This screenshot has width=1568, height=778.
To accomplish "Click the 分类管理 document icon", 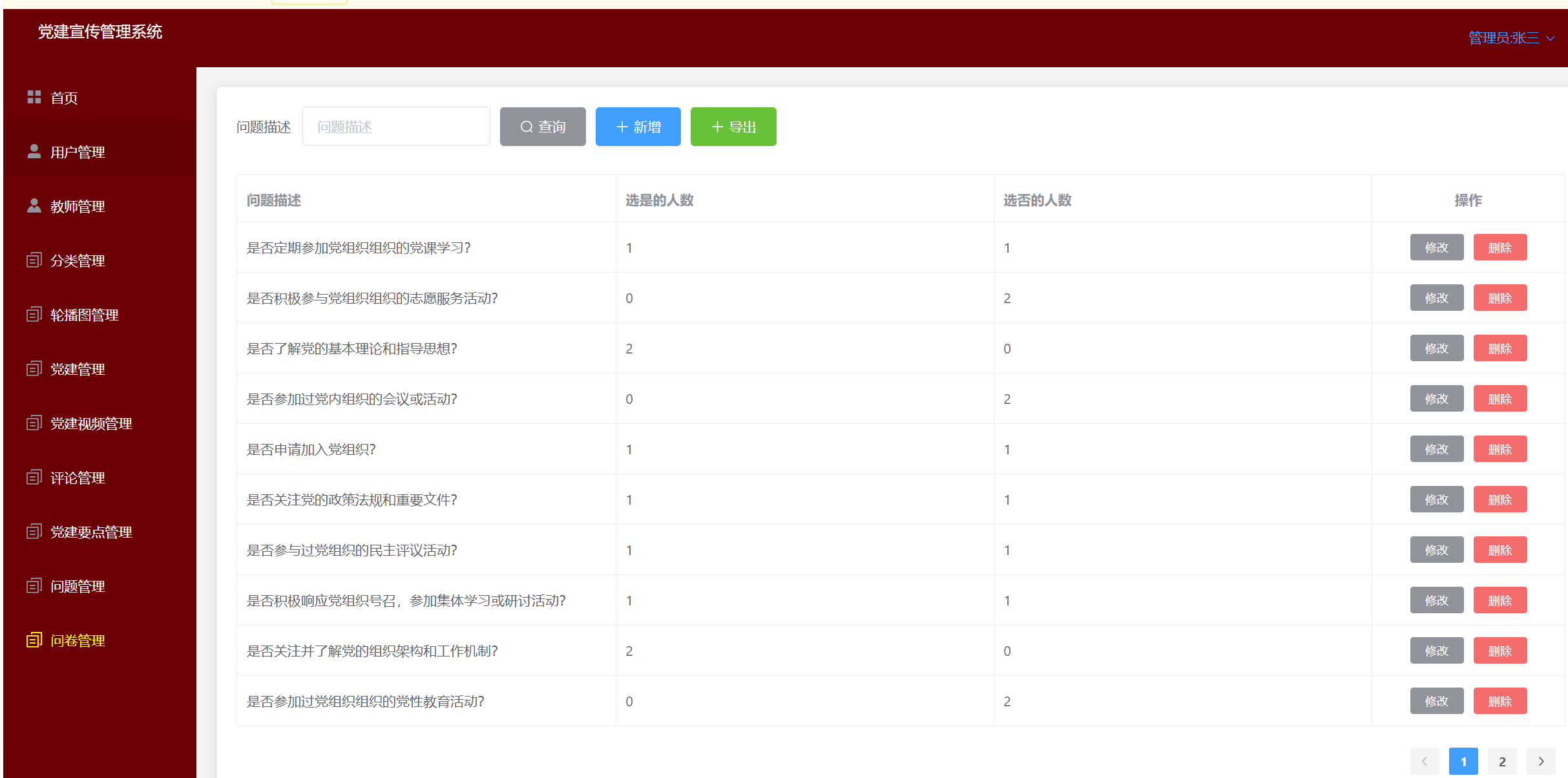I will point(34,260).
